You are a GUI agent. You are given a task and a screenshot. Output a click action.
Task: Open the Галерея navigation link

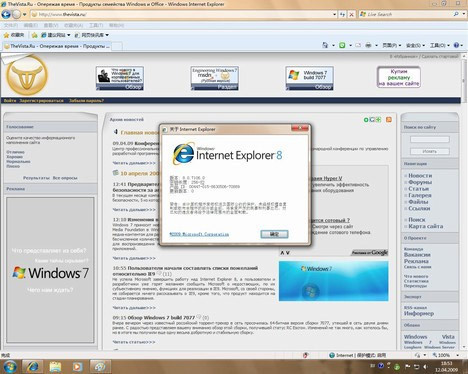click(x=420, y=195)
